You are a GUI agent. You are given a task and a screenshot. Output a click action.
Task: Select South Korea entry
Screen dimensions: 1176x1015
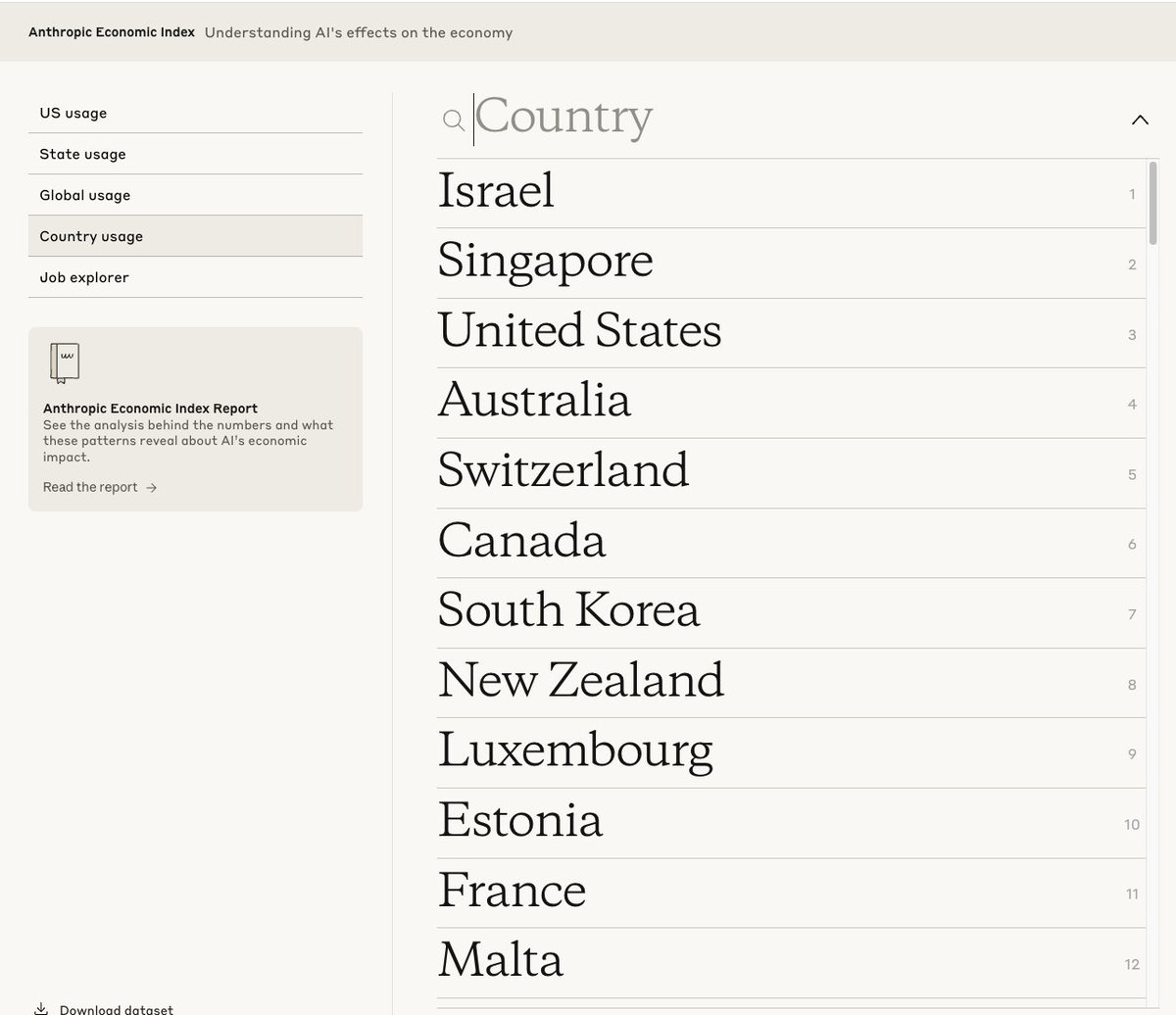[791, 613]
